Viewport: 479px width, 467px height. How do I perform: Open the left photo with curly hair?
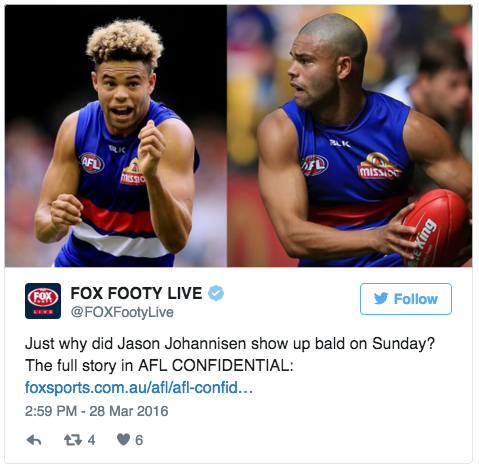116,136
